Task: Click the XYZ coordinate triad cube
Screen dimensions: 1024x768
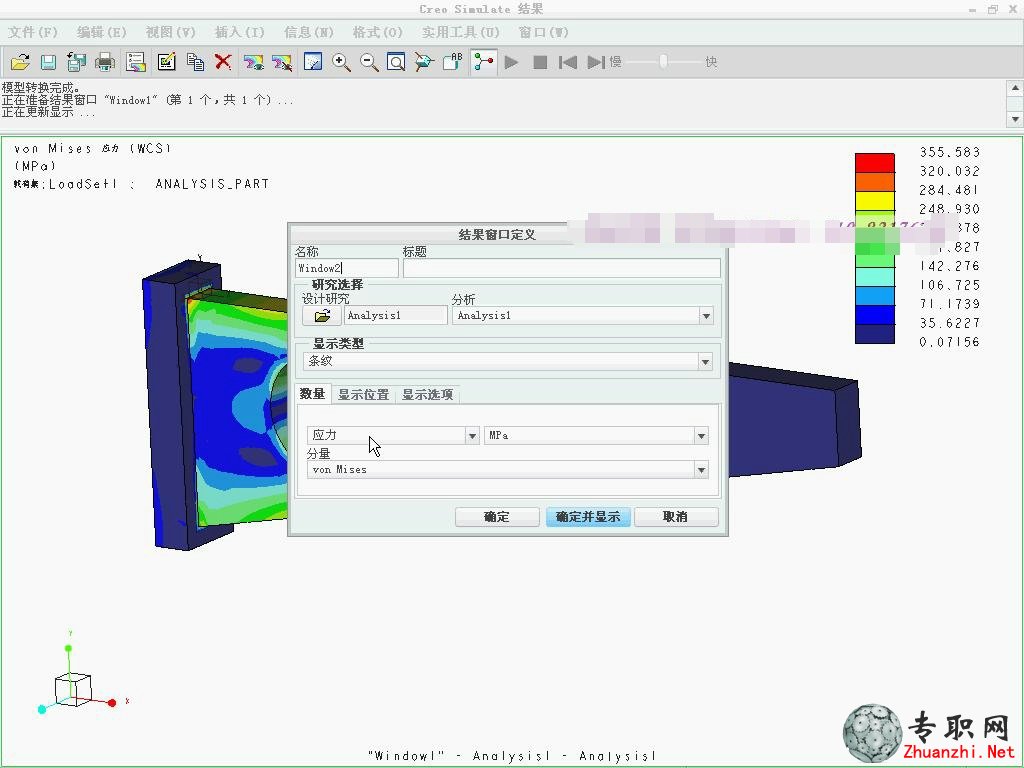Action: coord(72,690)
